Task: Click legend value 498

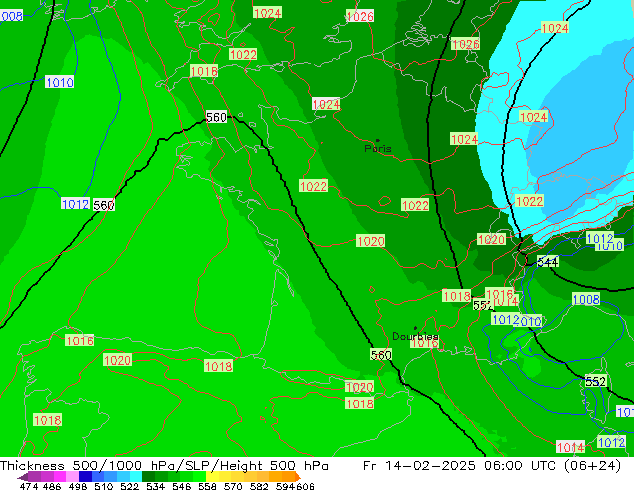Action: 78,486
